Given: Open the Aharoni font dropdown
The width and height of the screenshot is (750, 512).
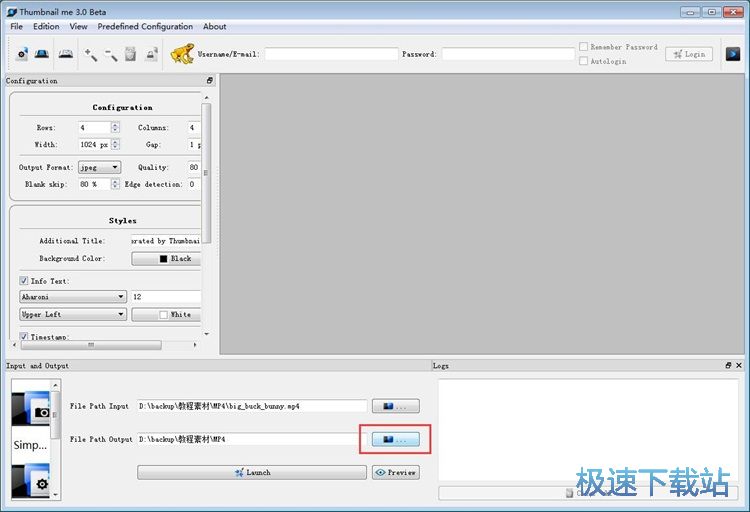Looking at the screenshot, I should [x=73, y=297].
